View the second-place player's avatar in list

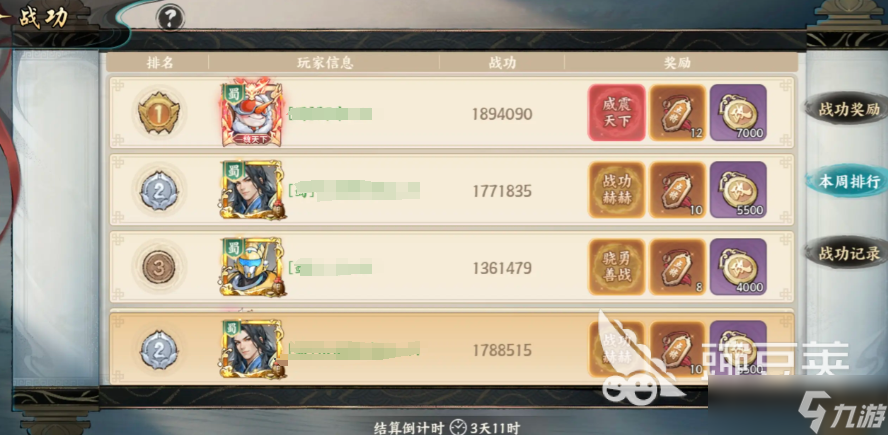[x=252, y=190]
